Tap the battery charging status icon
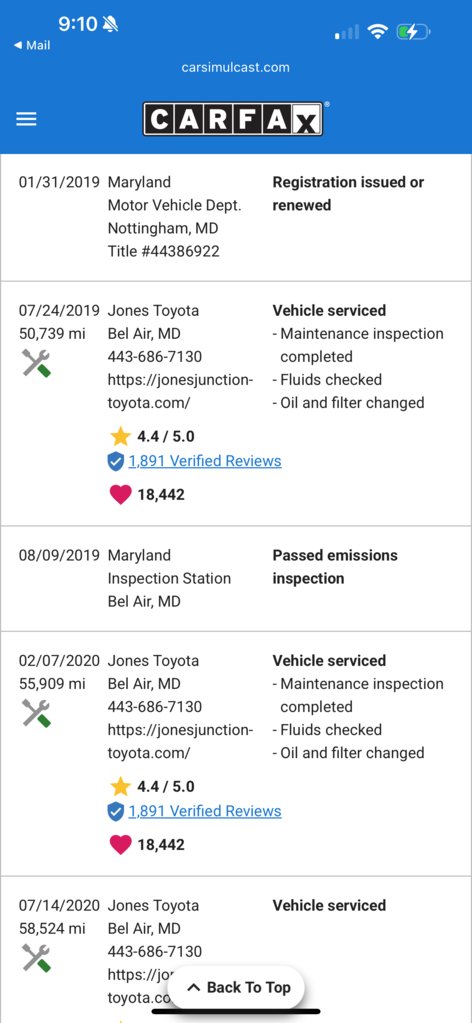This screenshot has width=472, height=1023. point(413,31)
